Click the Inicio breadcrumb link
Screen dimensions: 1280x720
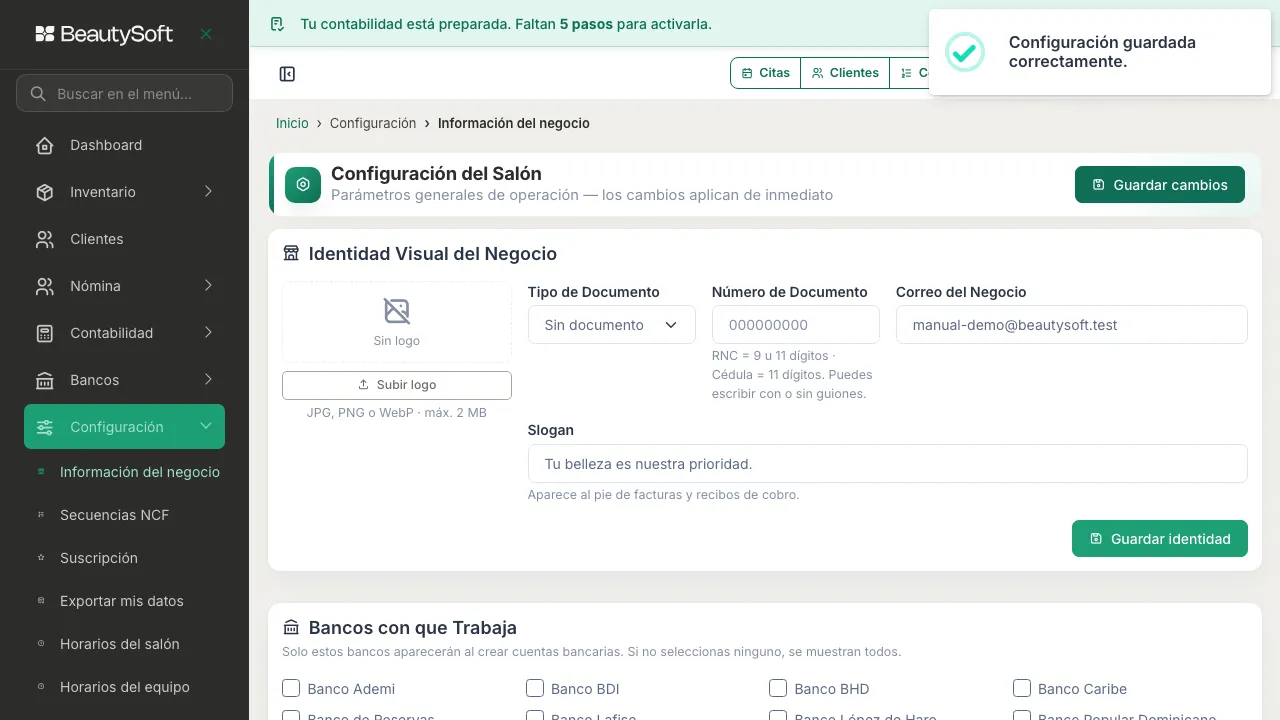coord(292,123)
